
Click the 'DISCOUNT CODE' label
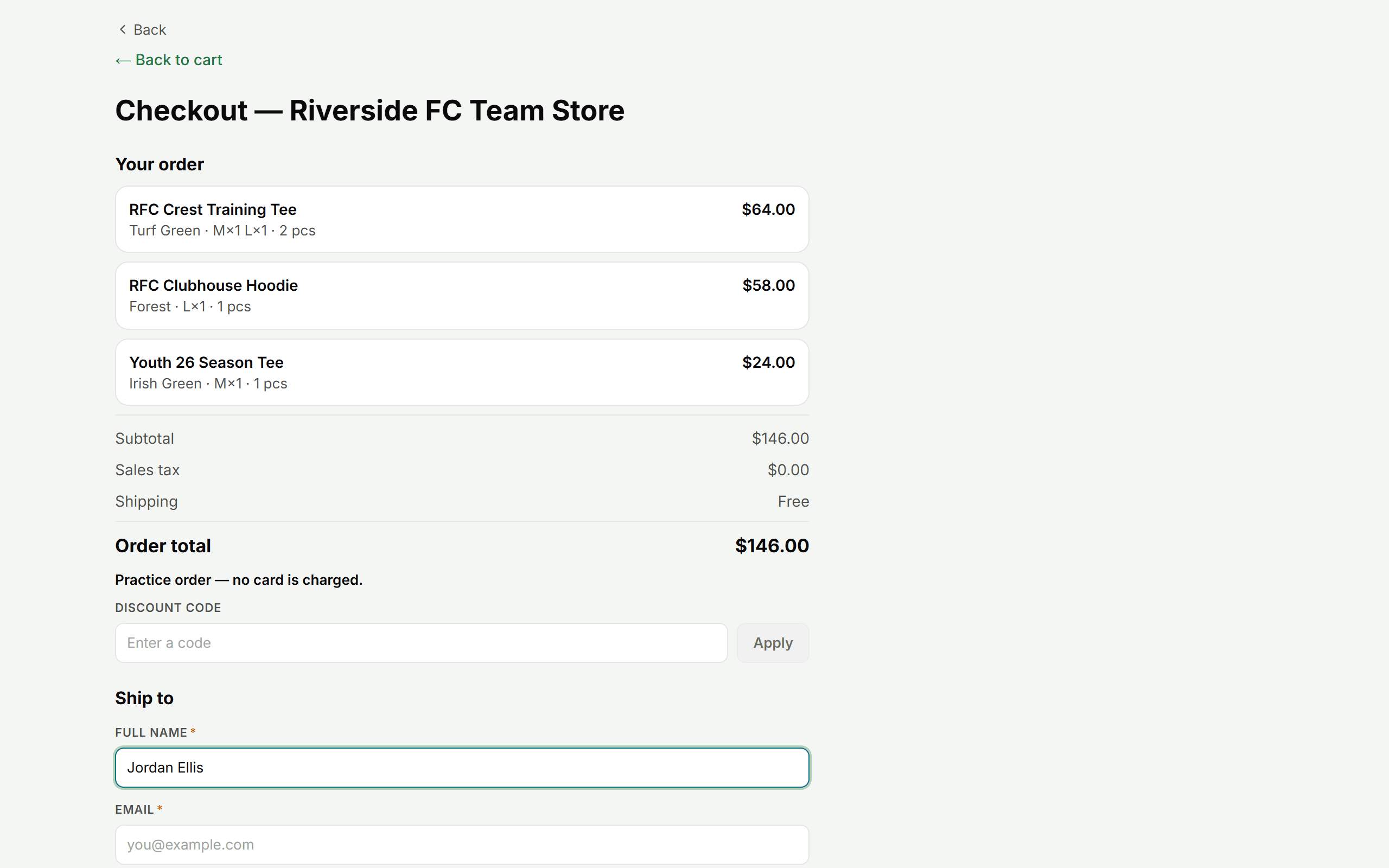[168, 608]
